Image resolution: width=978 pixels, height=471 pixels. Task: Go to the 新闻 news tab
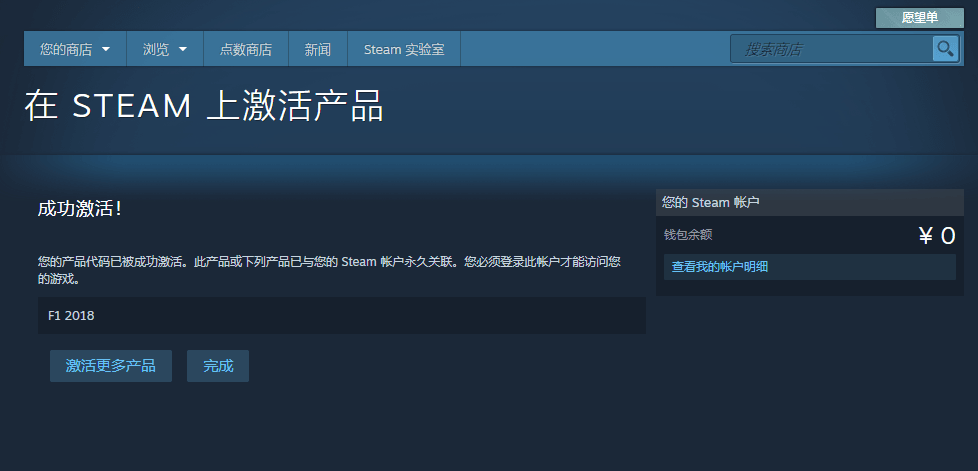pos(318,49)
